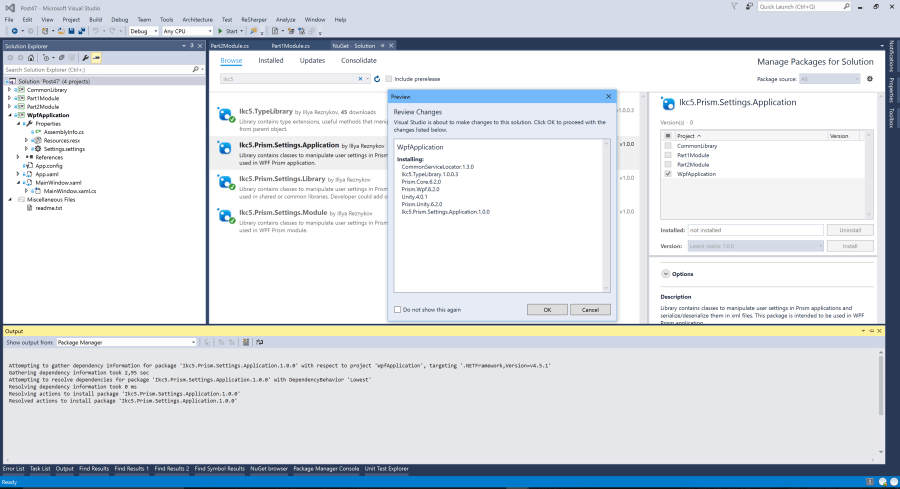This screenshot has width=900, height=489.
Task: Click OK in the Preview dialog
Action: click(547, 309)
